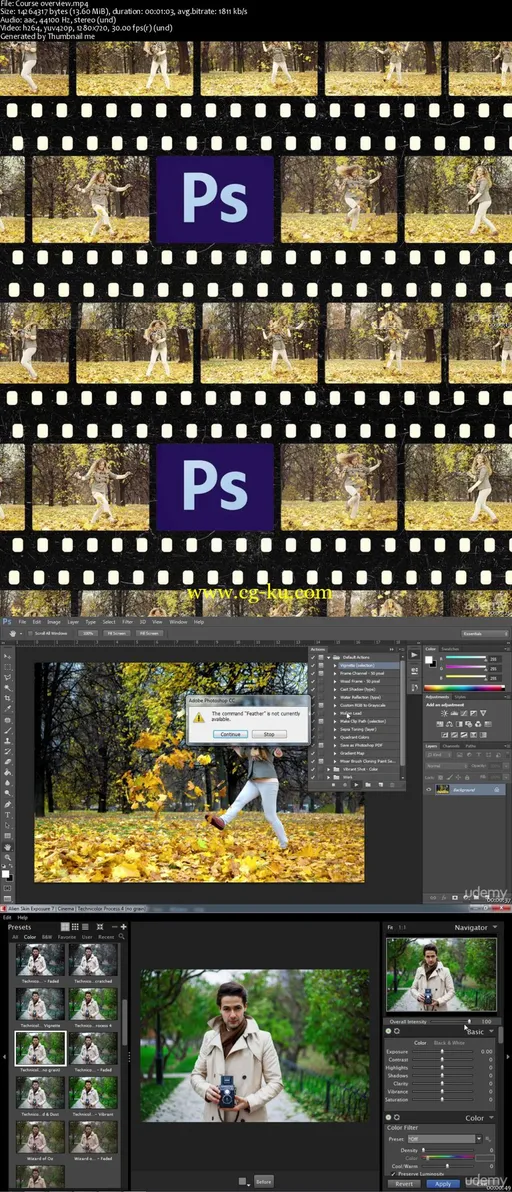Select the Move tool in Photoshop toolbar

[x=8, y=655]
